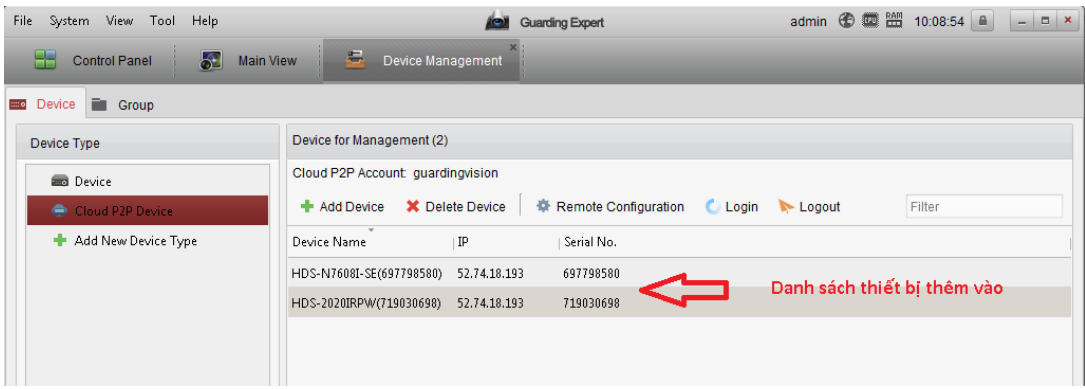Switch to the Group tab

click(123, 105)
